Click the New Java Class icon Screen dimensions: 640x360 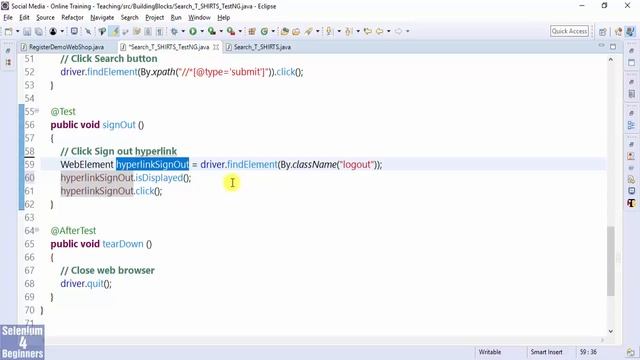(264, 31)
